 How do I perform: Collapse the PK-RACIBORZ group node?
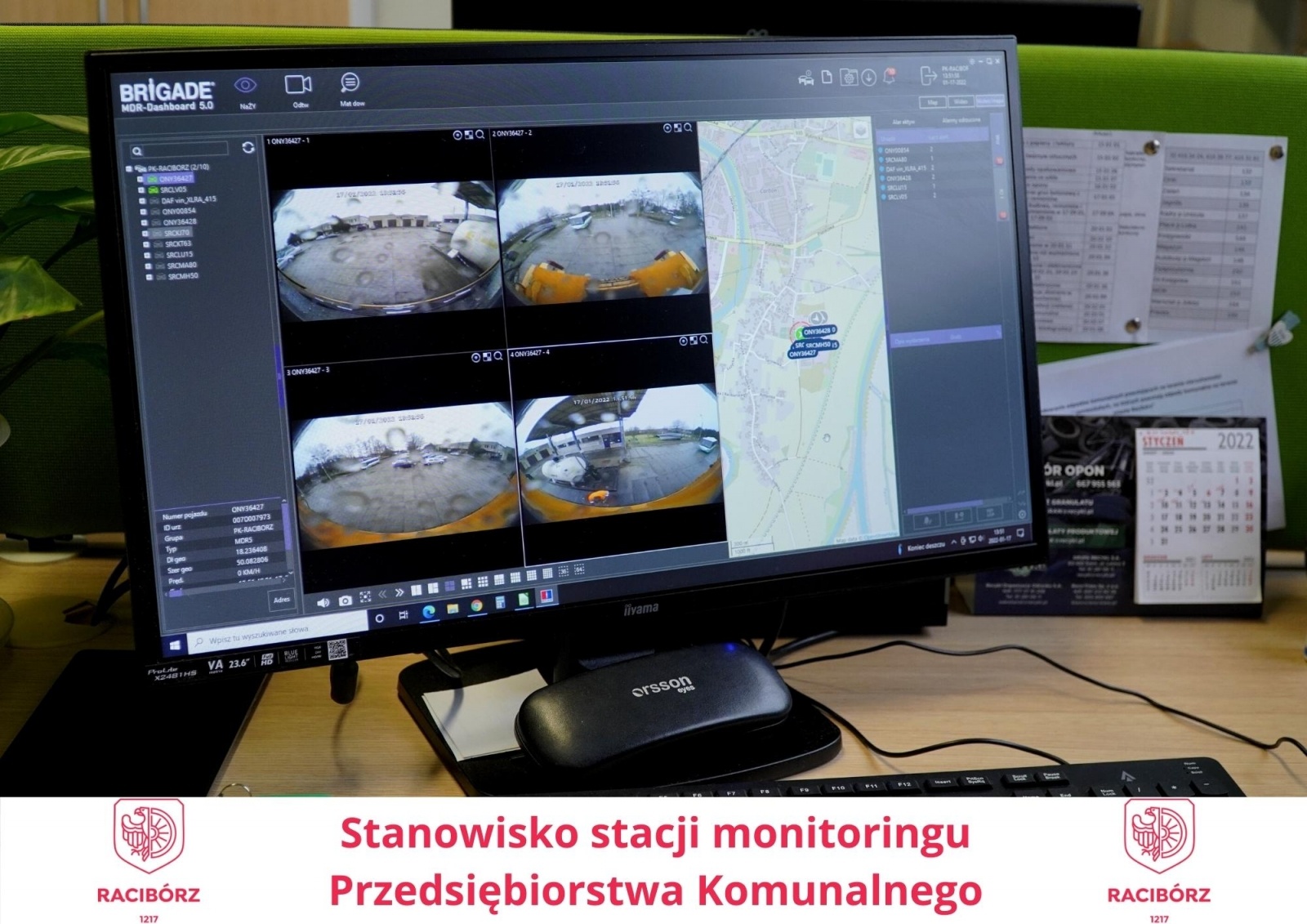129,169
